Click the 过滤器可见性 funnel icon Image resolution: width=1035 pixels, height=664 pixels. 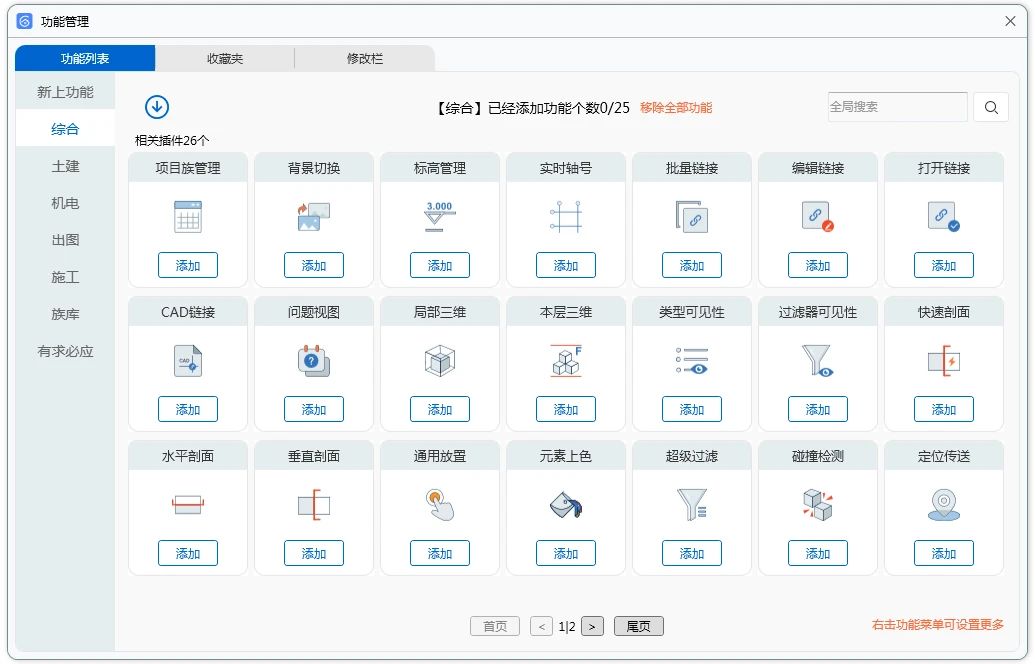tap(818, 361)
